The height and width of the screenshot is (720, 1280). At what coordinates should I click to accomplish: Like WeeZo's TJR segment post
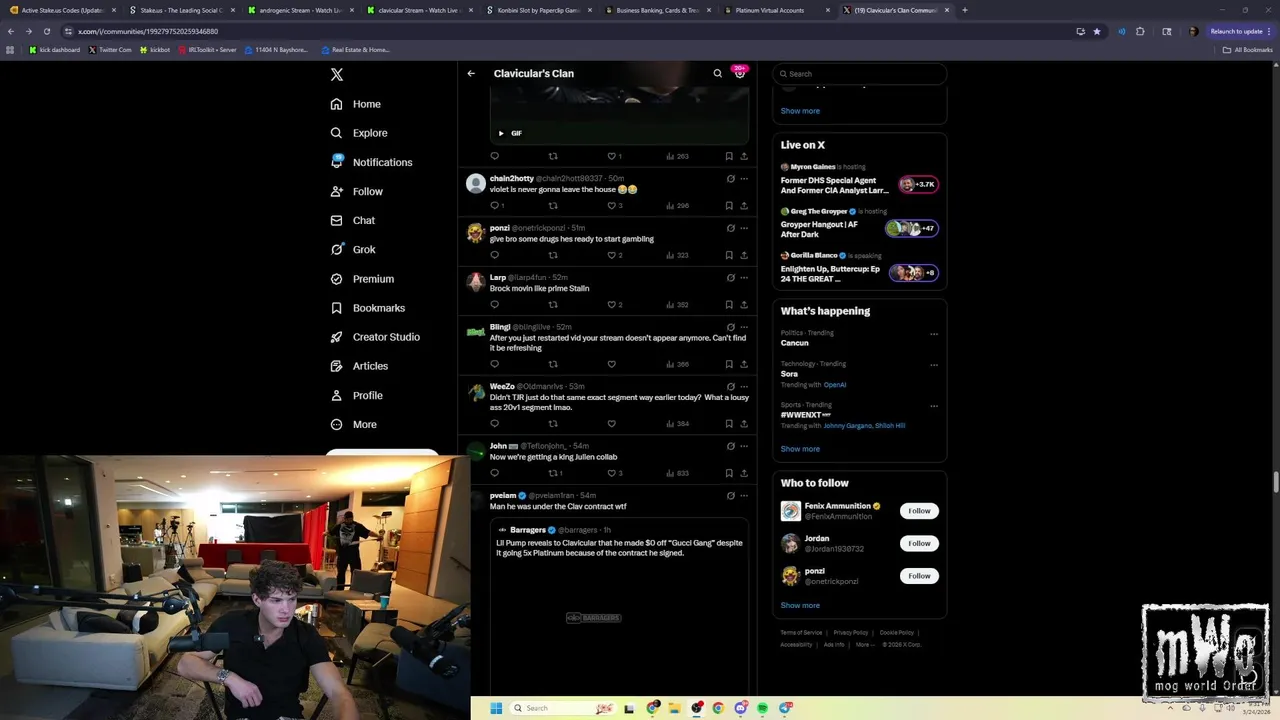tap(611, 424)
